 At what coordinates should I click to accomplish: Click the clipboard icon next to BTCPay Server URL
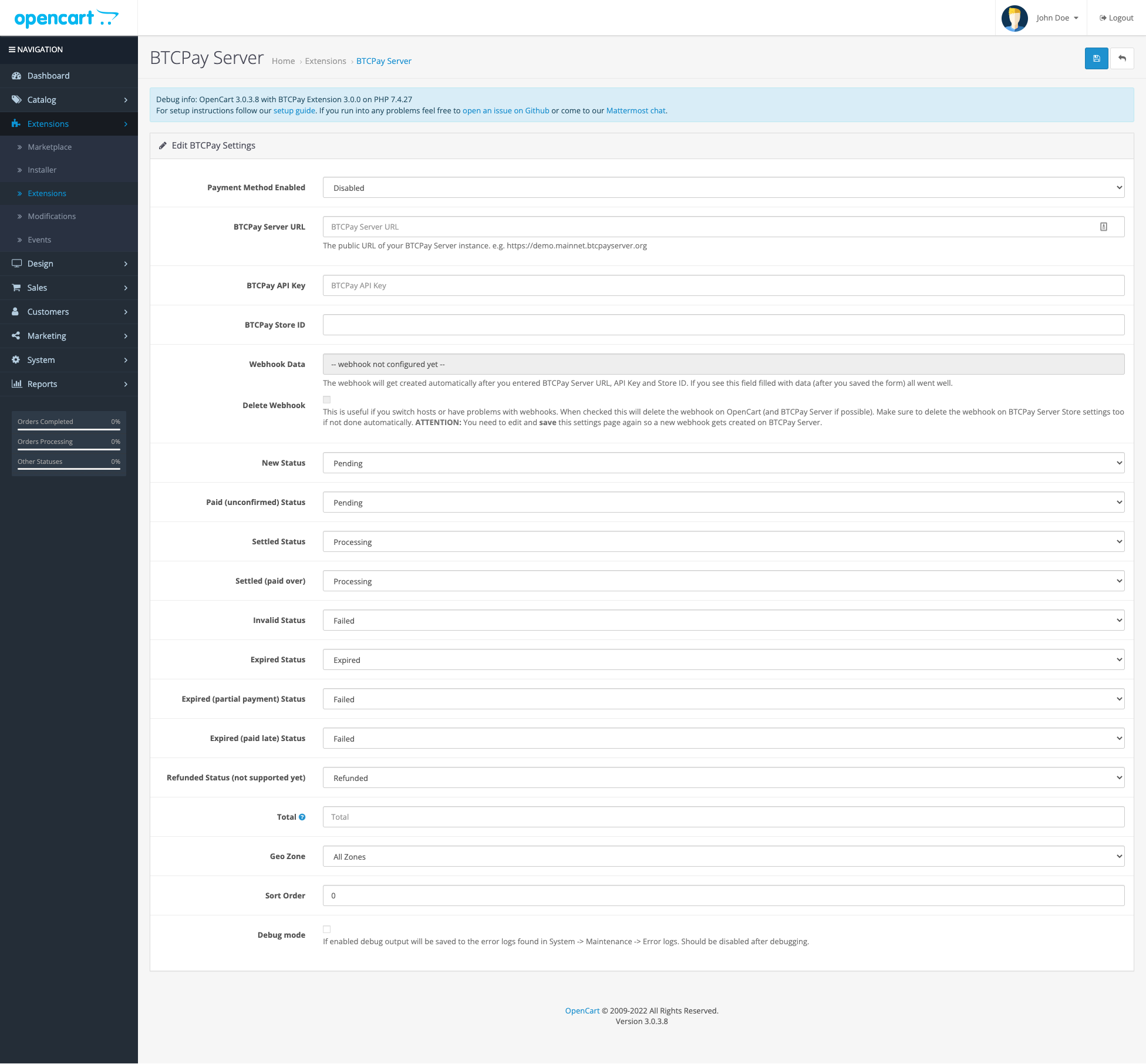click(x=1104, y=227)
